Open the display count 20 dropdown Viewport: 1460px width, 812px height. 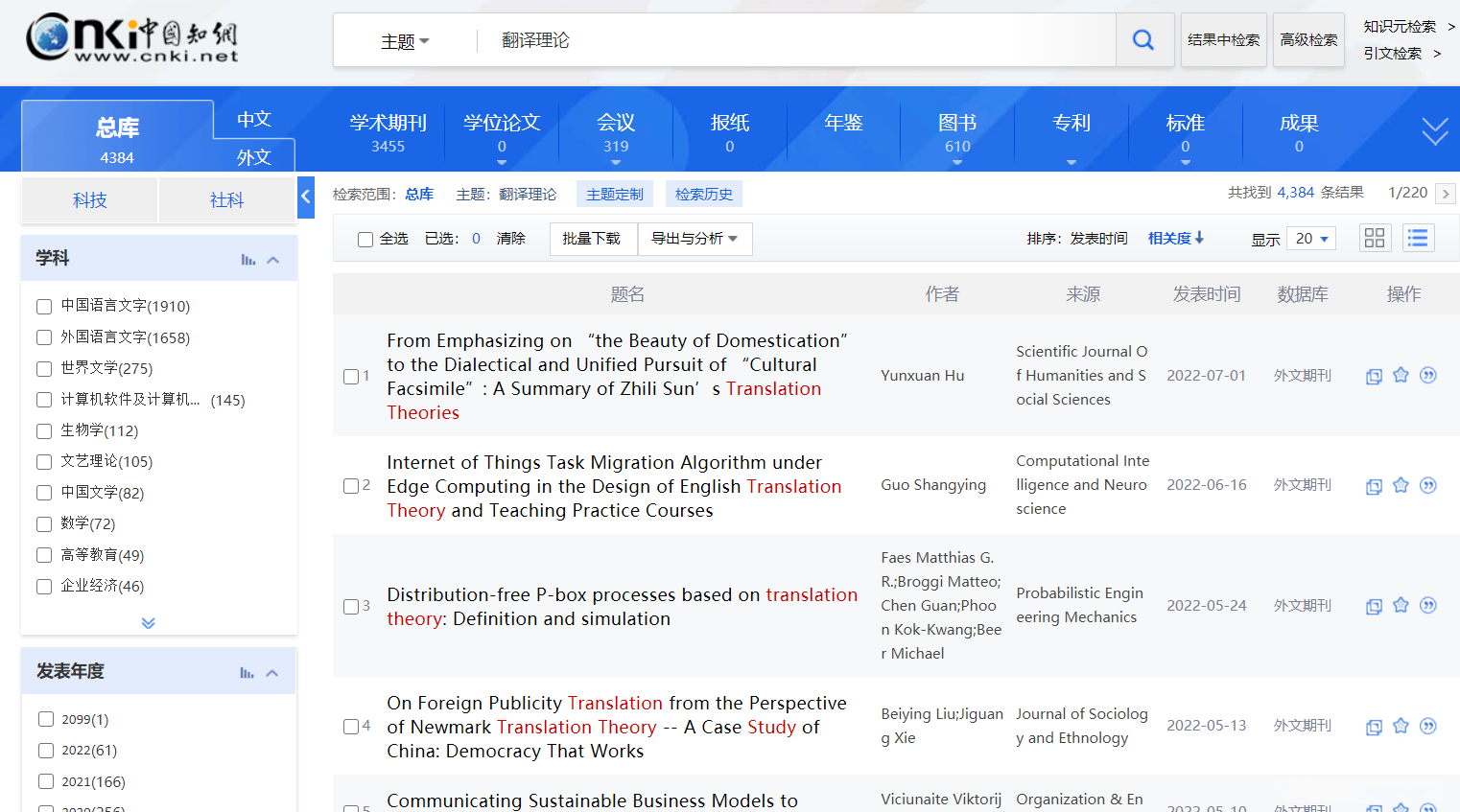[x=1311, y=239]
